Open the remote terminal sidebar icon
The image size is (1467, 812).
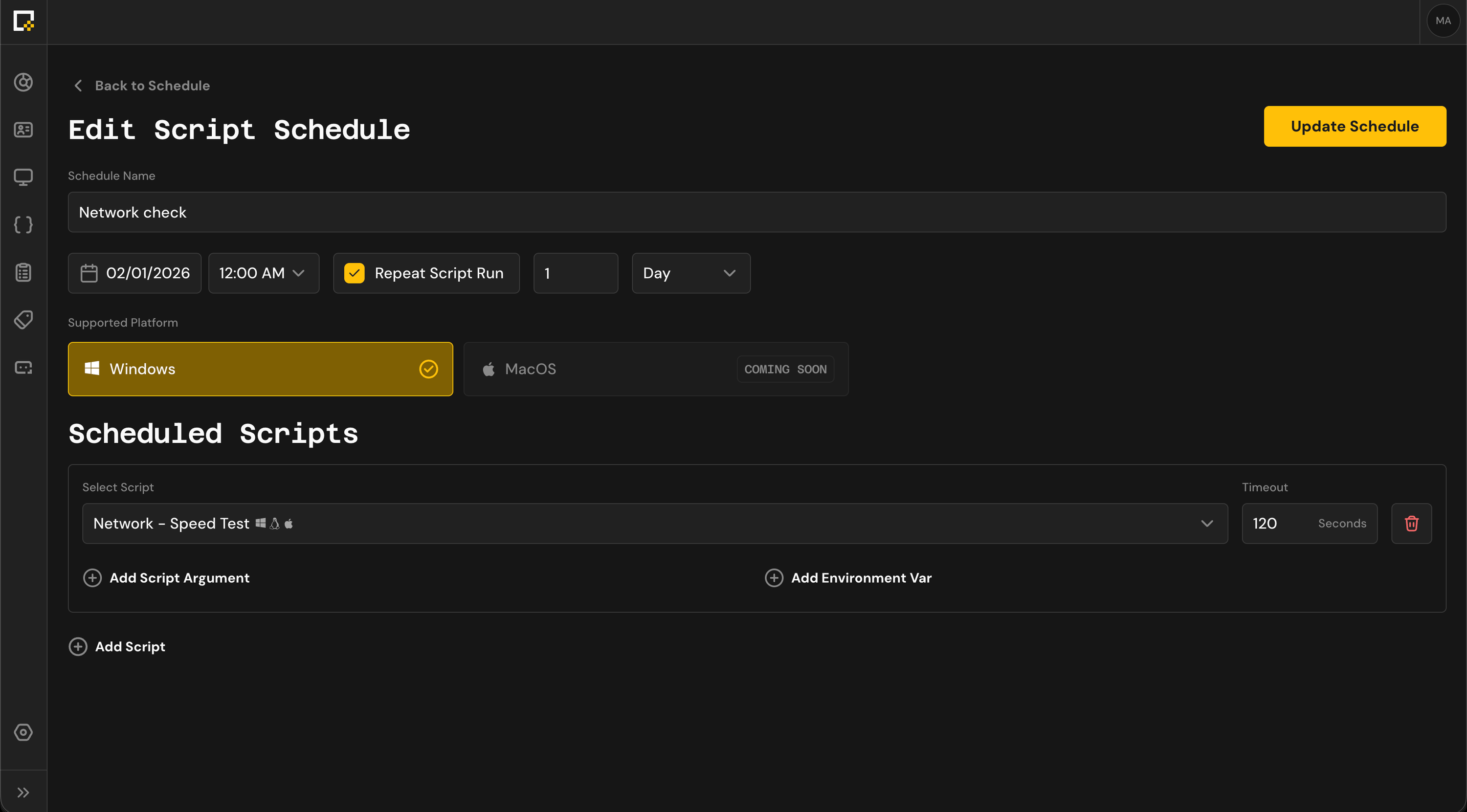pos(23,367)
